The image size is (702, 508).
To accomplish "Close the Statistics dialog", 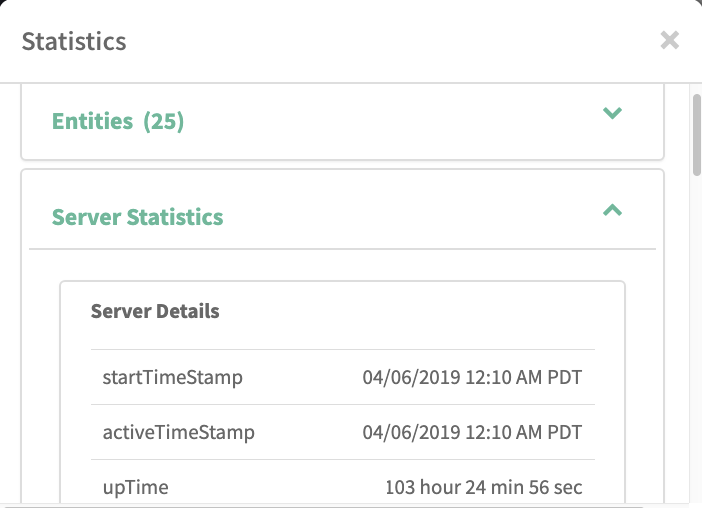I will coord(669,40).
